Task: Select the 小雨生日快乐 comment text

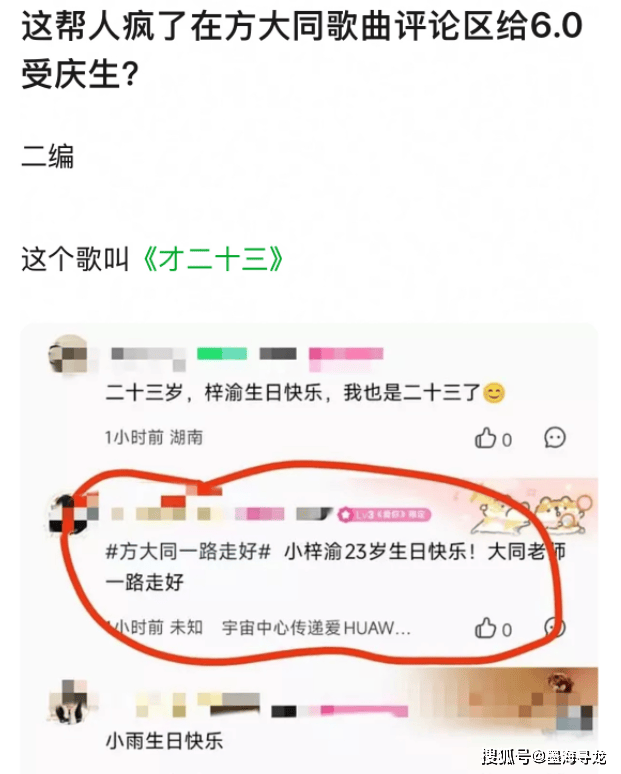Action: (164, 741)
